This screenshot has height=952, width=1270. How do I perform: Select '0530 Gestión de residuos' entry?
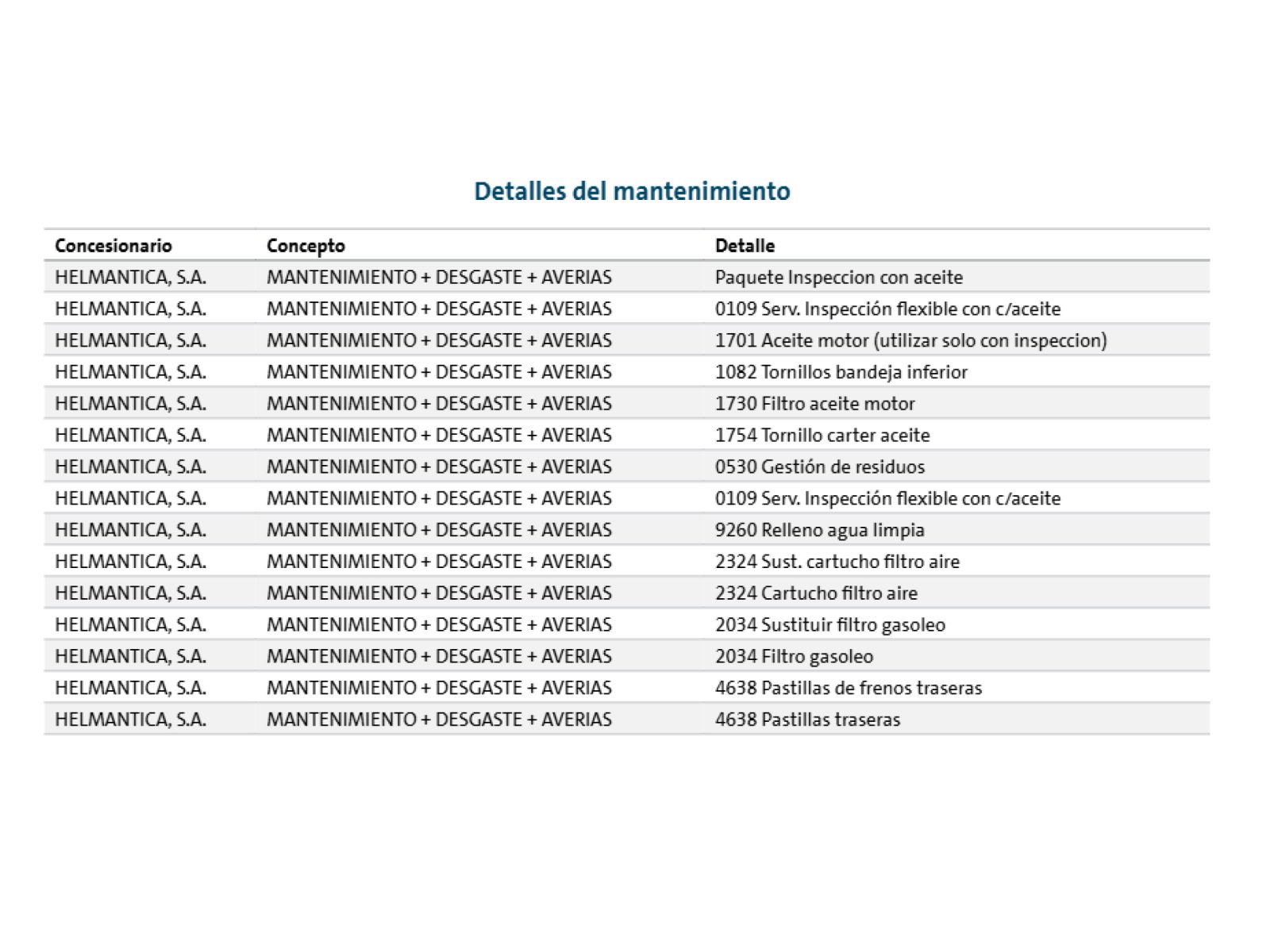(x=819, y=466)
